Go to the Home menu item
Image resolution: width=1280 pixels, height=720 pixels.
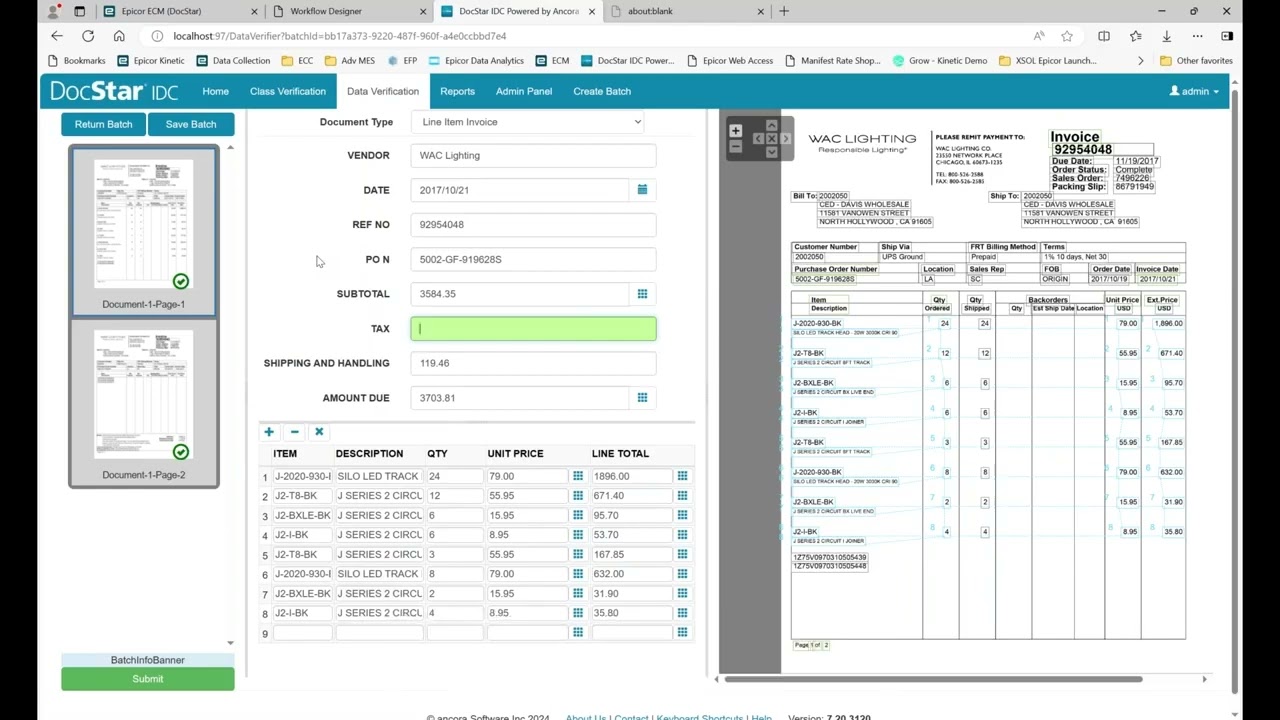coord(215,91)
